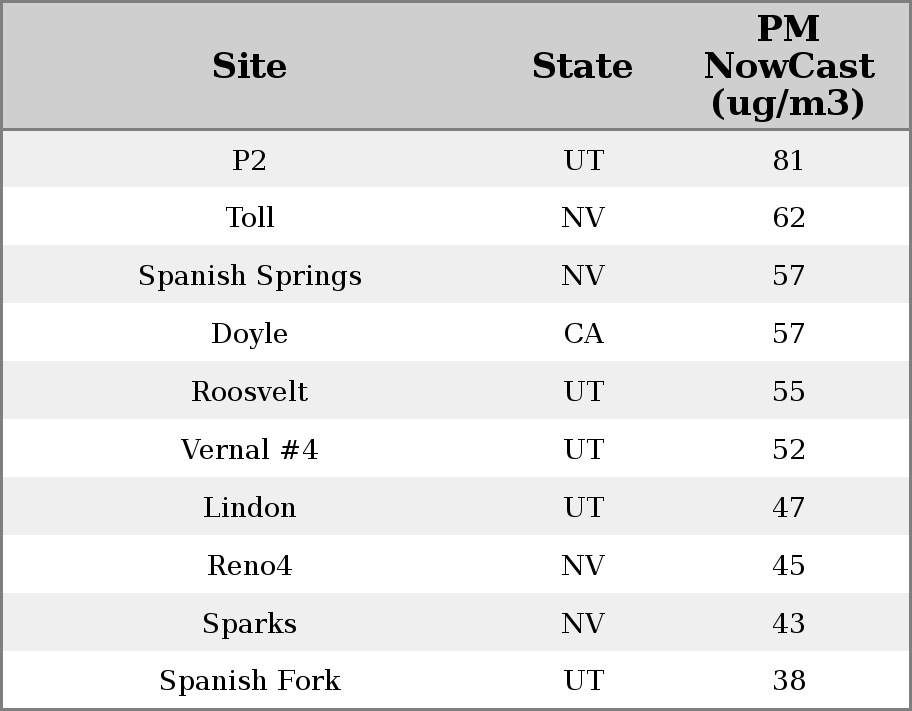Click the PM value 62 for Toll

(x=789, y=218)
